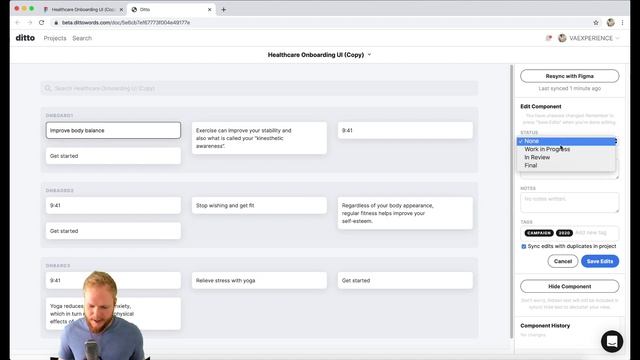
Task: Close the Ditto browser tab
Action: pyautogui.click(x=209, y=9)
